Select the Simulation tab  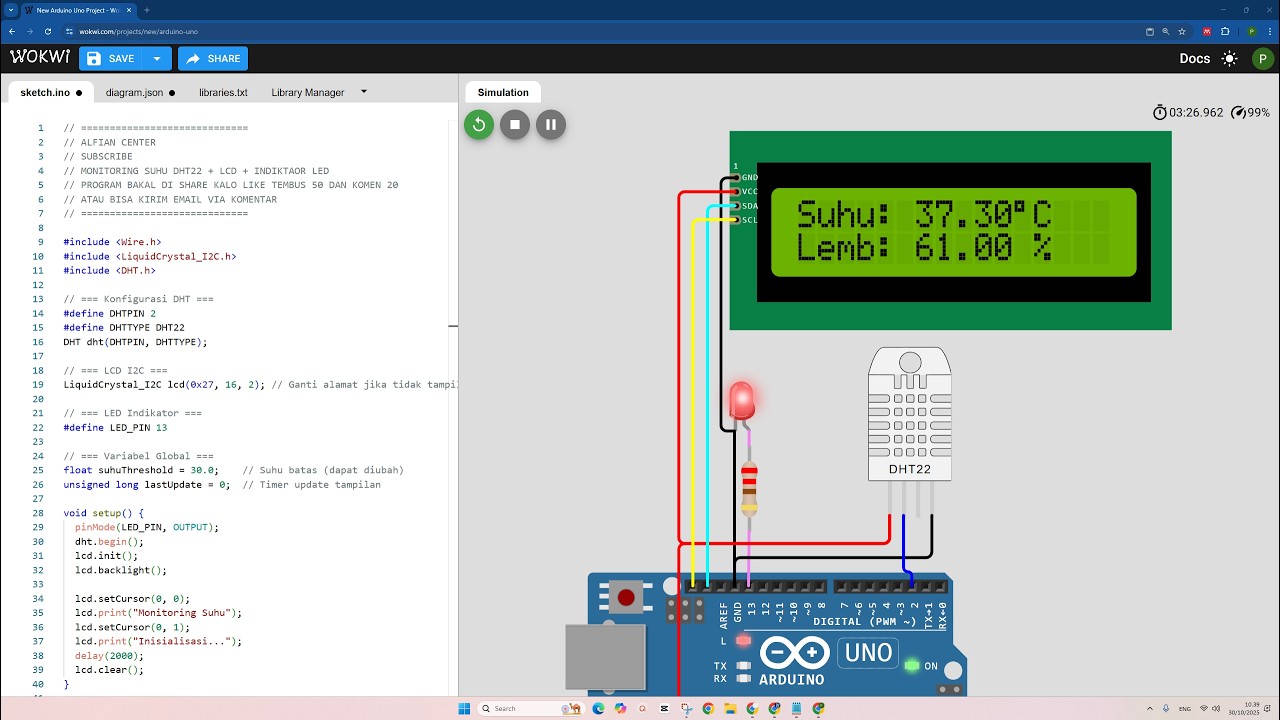[503, 92]
